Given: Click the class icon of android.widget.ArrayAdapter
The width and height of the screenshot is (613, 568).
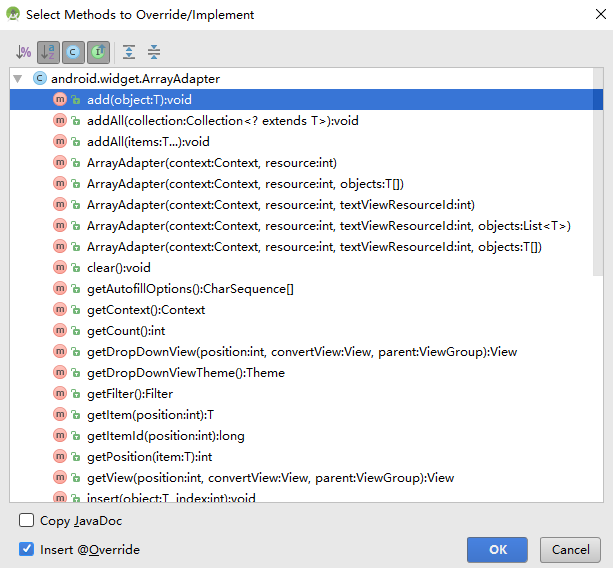Looking at the screenshot, I should pos(39,78).
